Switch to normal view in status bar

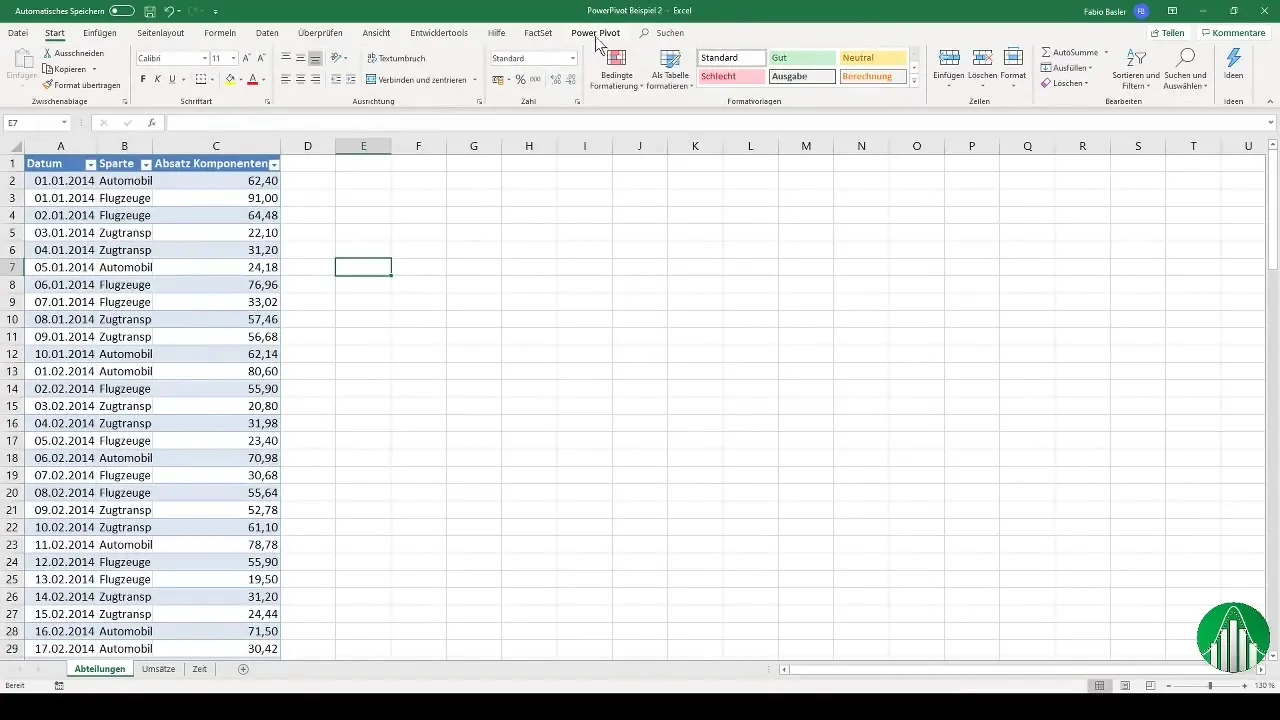coord(1099,686)
